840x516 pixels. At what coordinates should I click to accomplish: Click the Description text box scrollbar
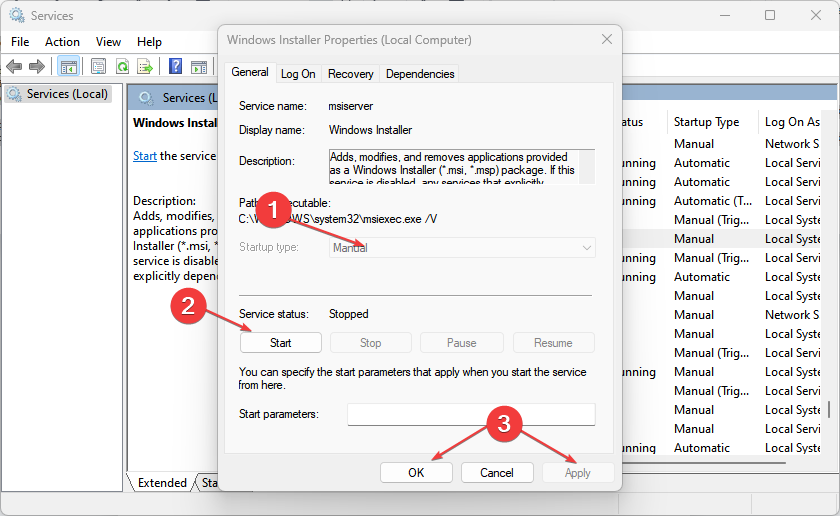coord(587,167)
